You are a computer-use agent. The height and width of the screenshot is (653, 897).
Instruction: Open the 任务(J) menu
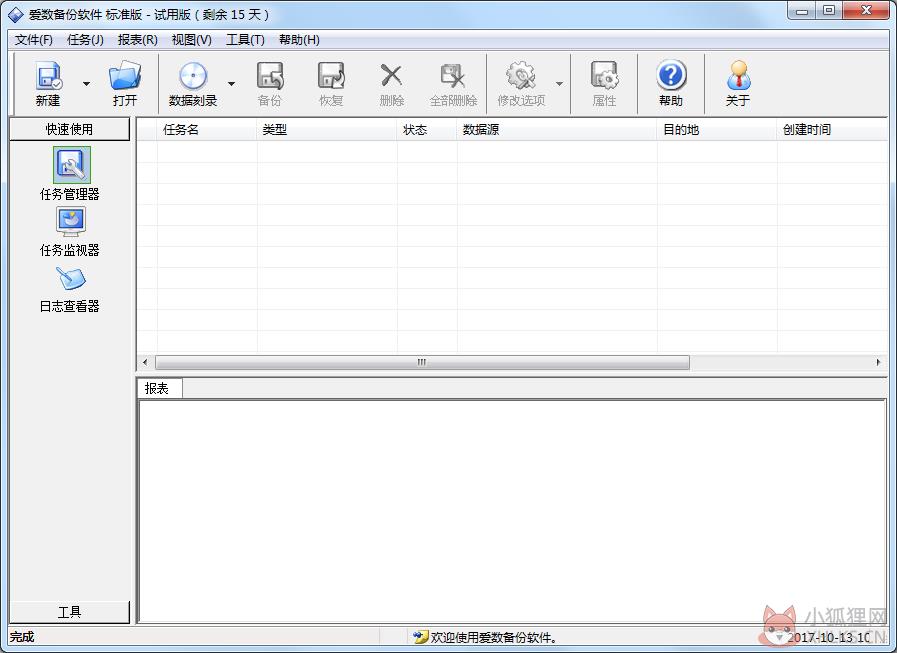pyautogui.click(x=85, y=39)
